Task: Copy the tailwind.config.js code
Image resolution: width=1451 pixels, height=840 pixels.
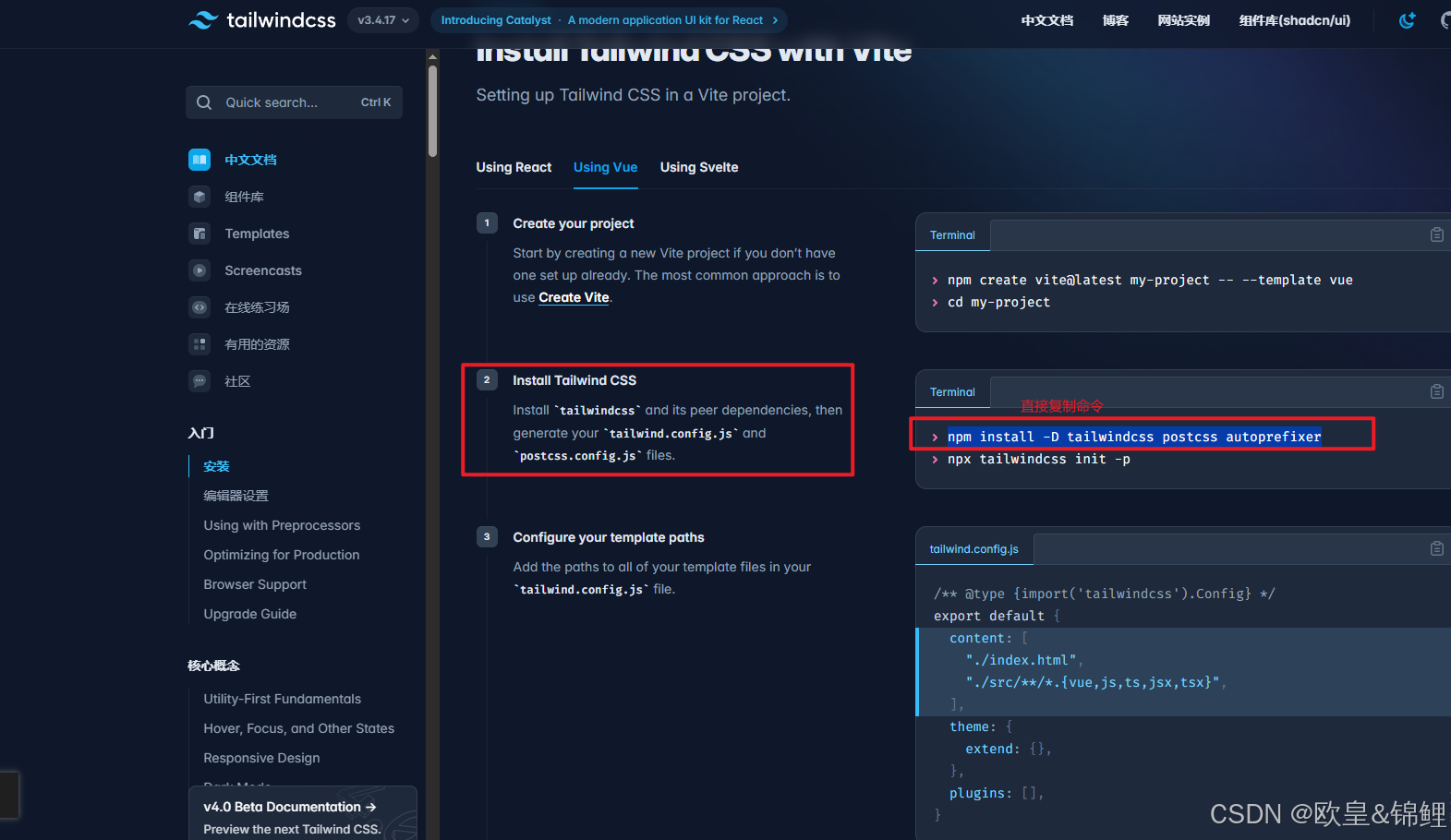Action: pyautogui.click(x=1436, y=548)
